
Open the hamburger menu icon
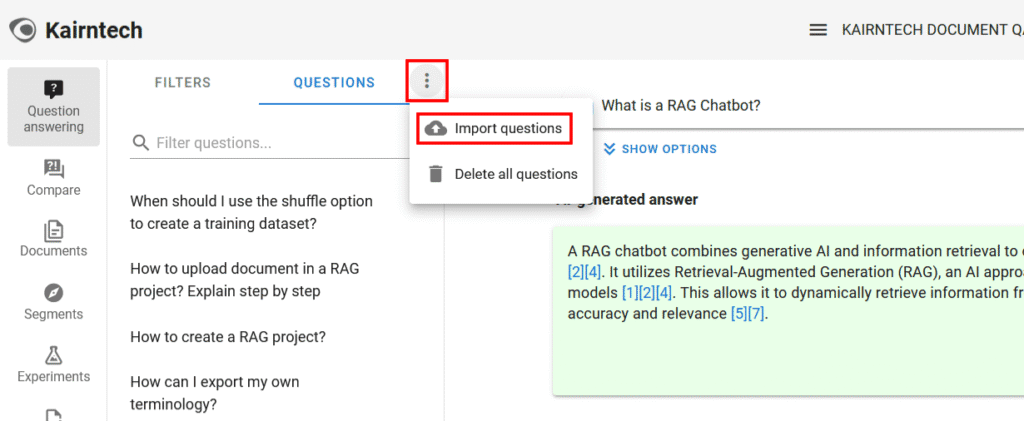pos(818,30)
